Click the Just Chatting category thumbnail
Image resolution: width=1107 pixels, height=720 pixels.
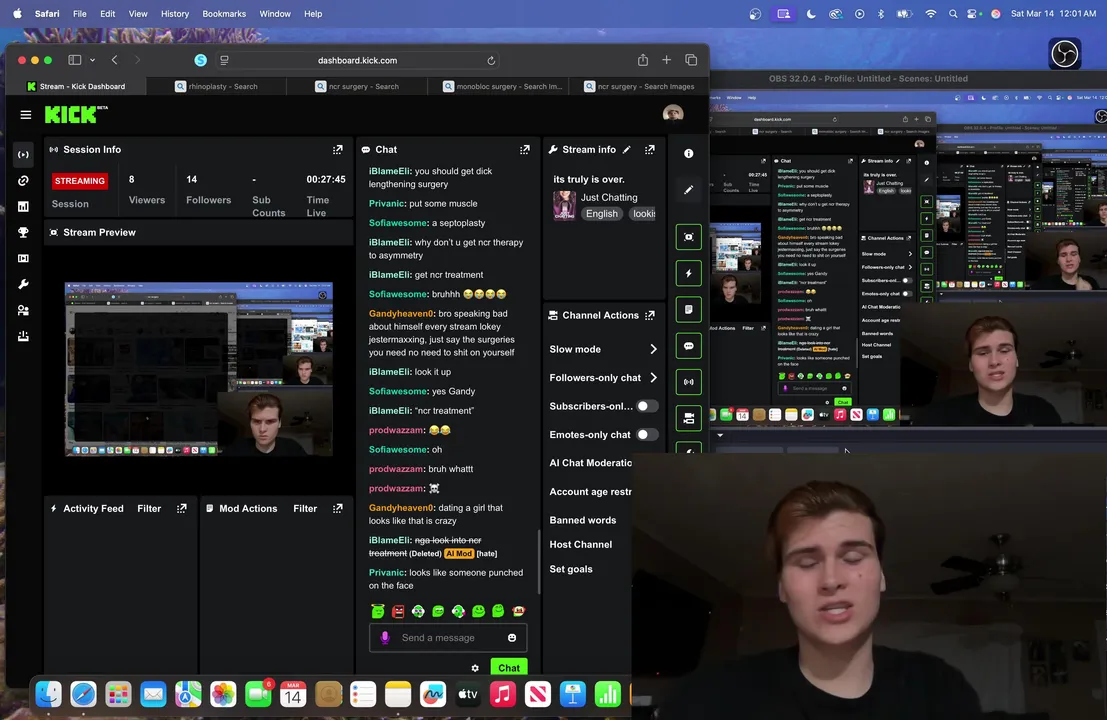(x=564, y=205)
